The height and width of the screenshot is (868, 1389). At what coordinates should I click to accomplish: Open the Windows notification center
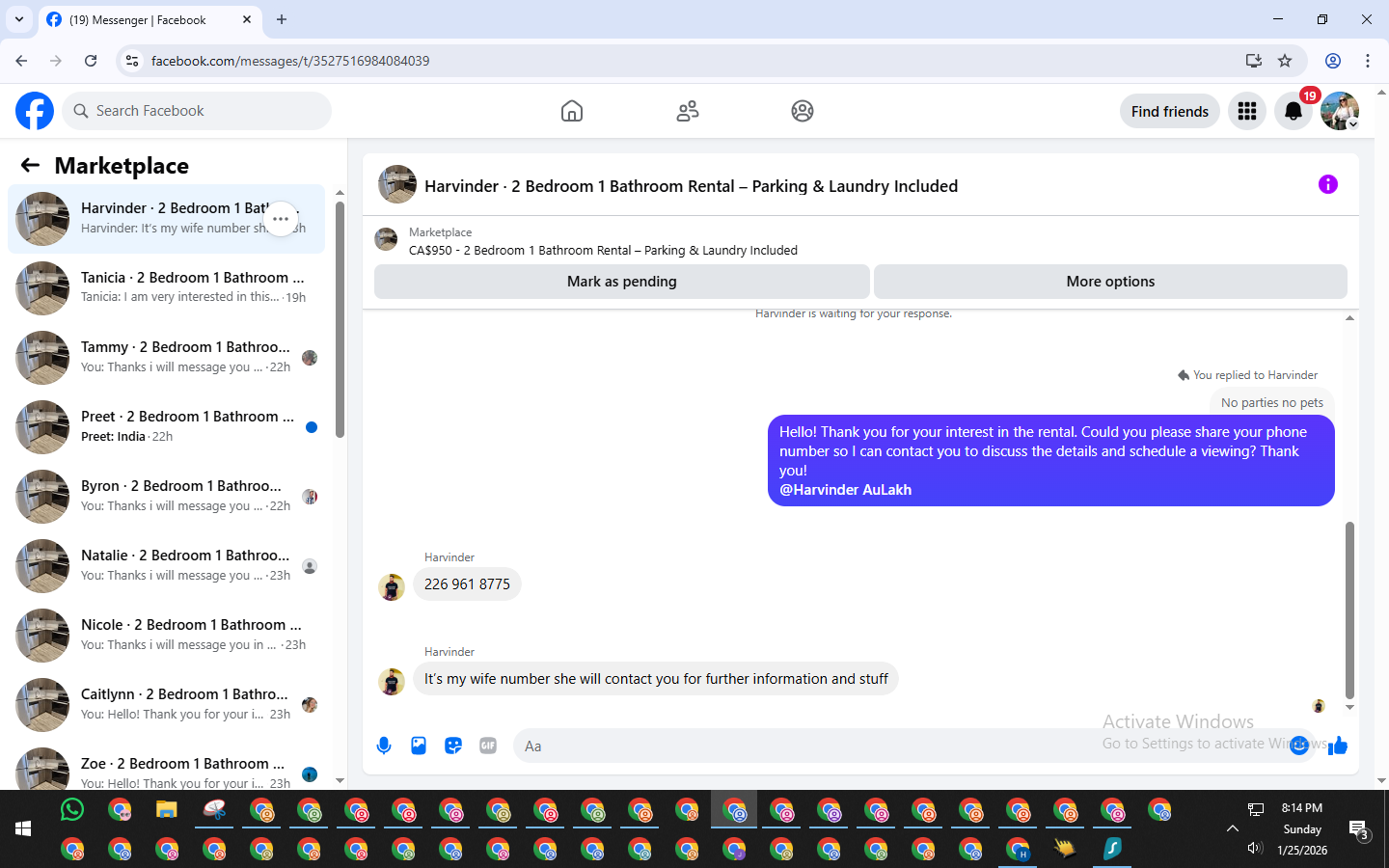point(1359,829)
